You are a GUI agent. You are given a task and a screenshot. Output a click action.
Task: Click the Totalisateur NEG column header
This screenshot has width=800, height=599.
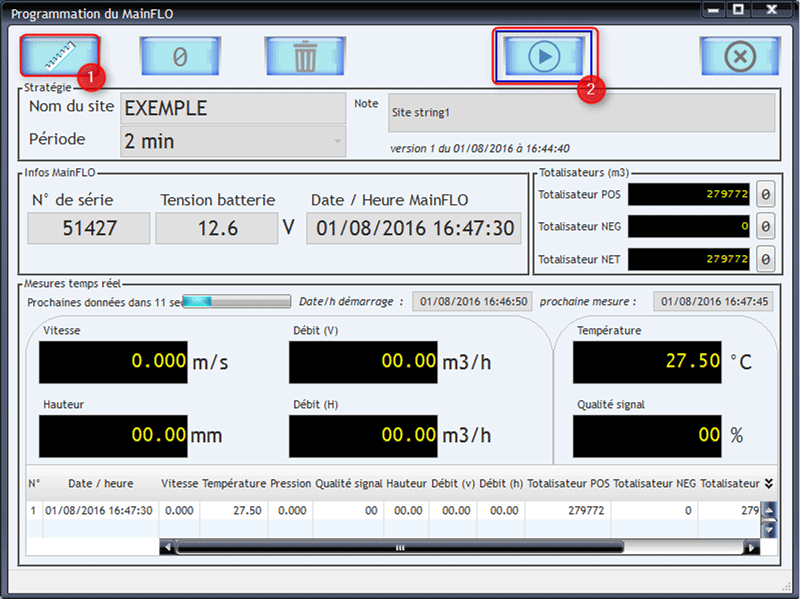[x=655, y=484]
